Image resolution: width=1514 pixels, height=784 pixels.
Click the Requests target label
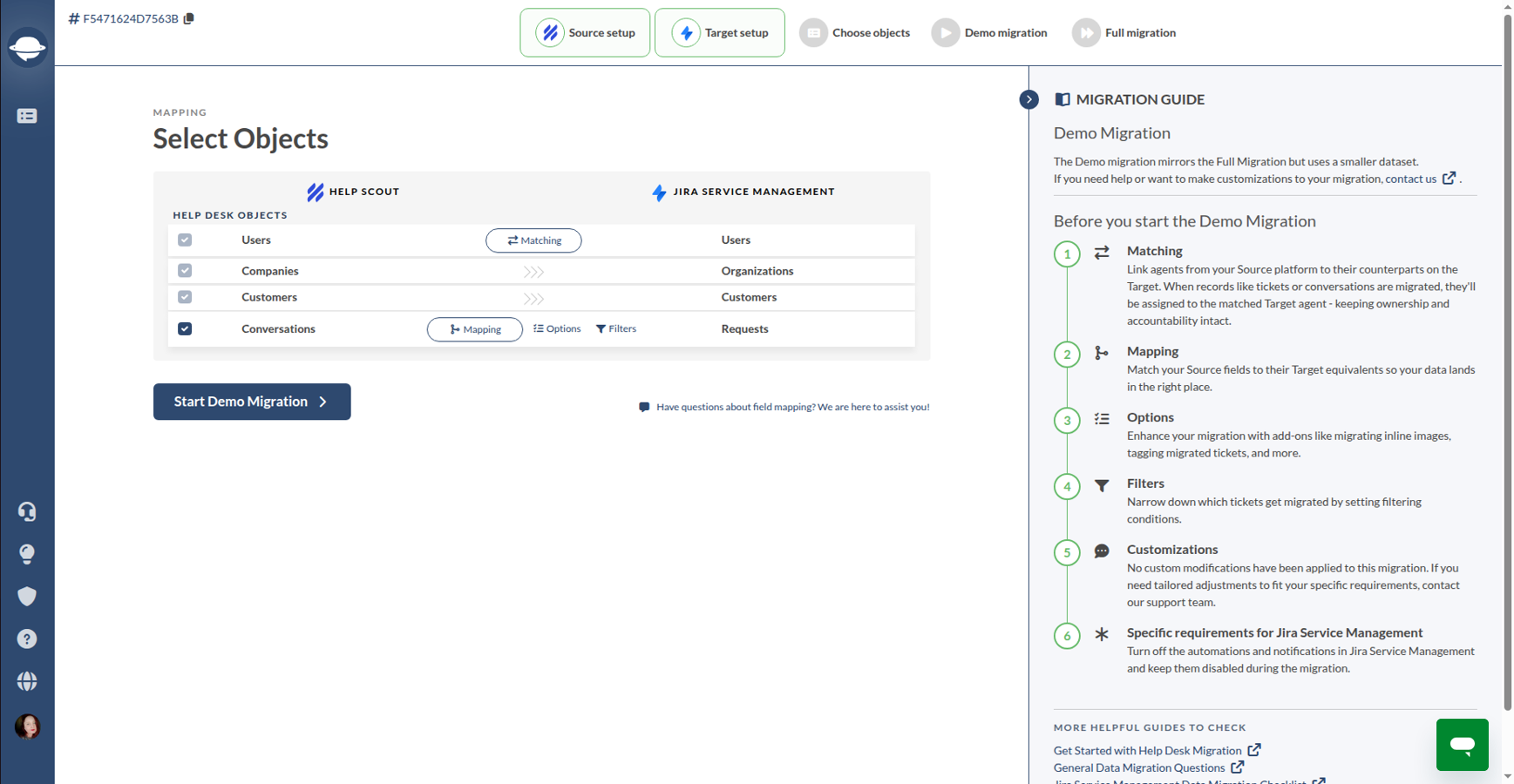744,328
